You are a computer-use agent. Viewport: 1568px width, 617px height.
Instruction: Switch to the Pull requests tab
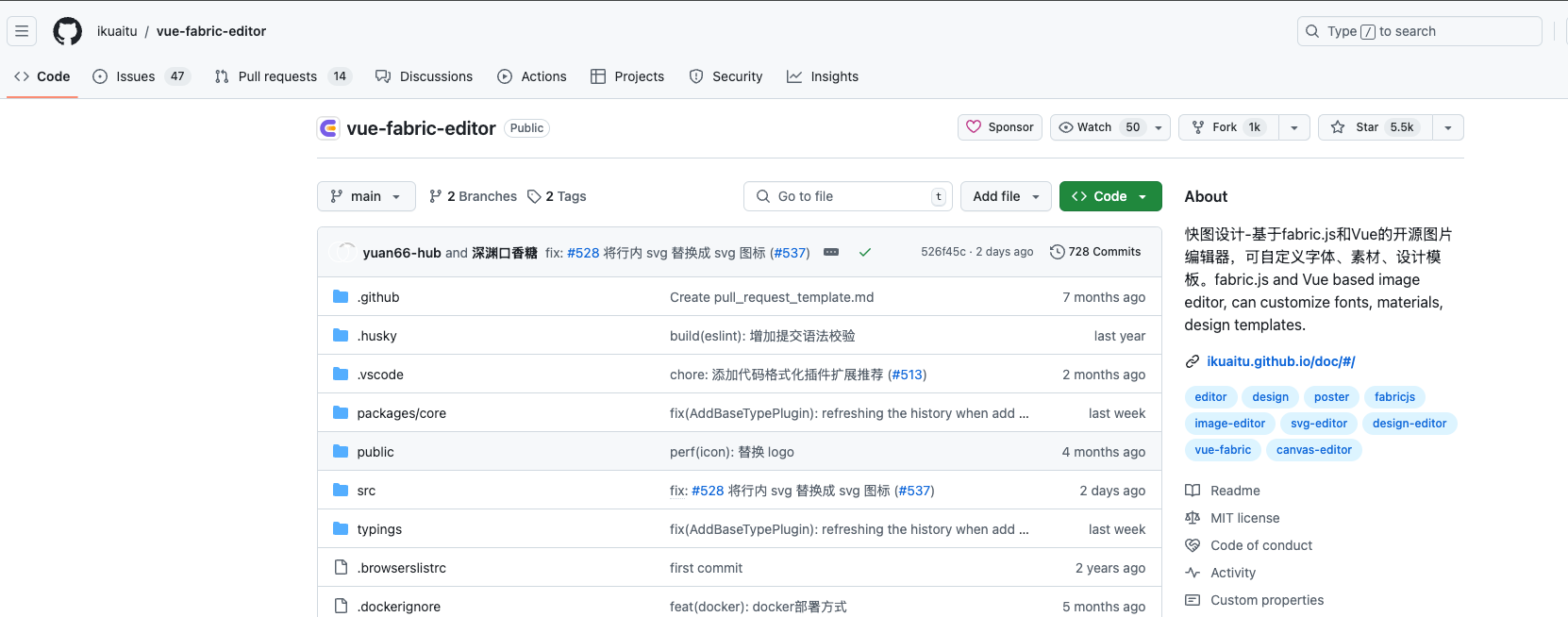[283, 76]
